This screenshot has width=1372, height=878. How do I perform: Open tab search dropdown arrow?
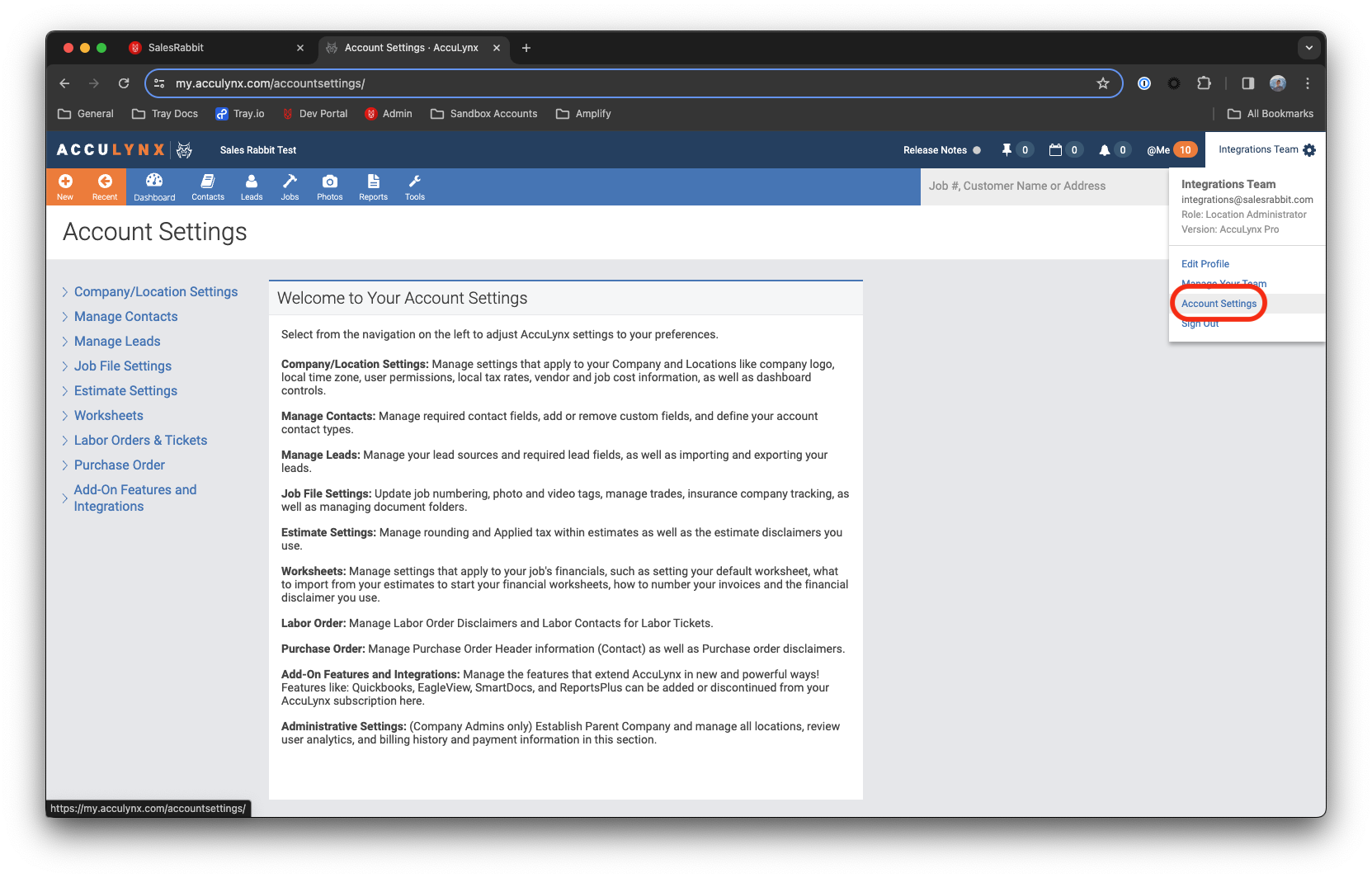[x=1309, y=48]
